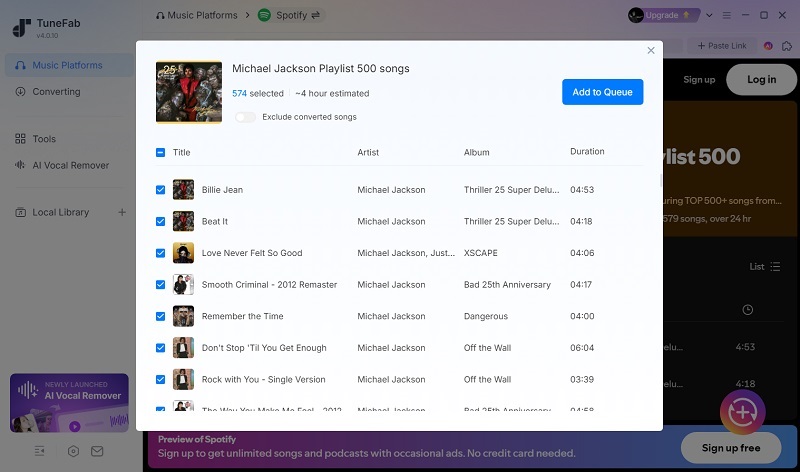Click the '574 selected' count
Screen dimensions: 800x472
pos(258,93)
